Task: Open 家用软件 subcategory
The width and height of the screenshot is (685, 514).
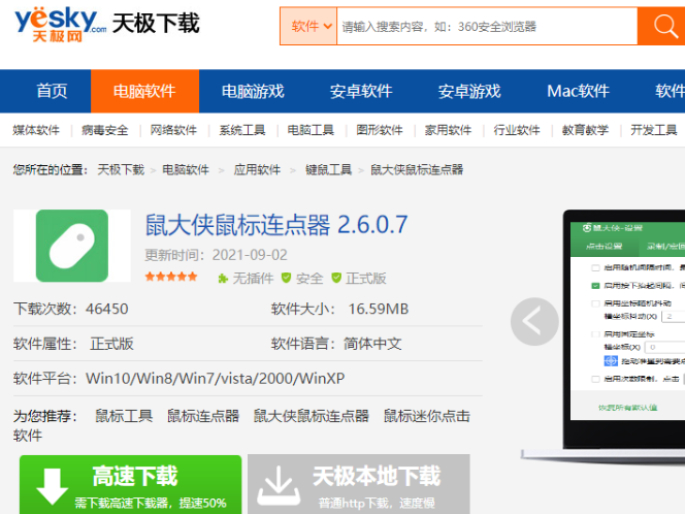Action: [448, 130]
